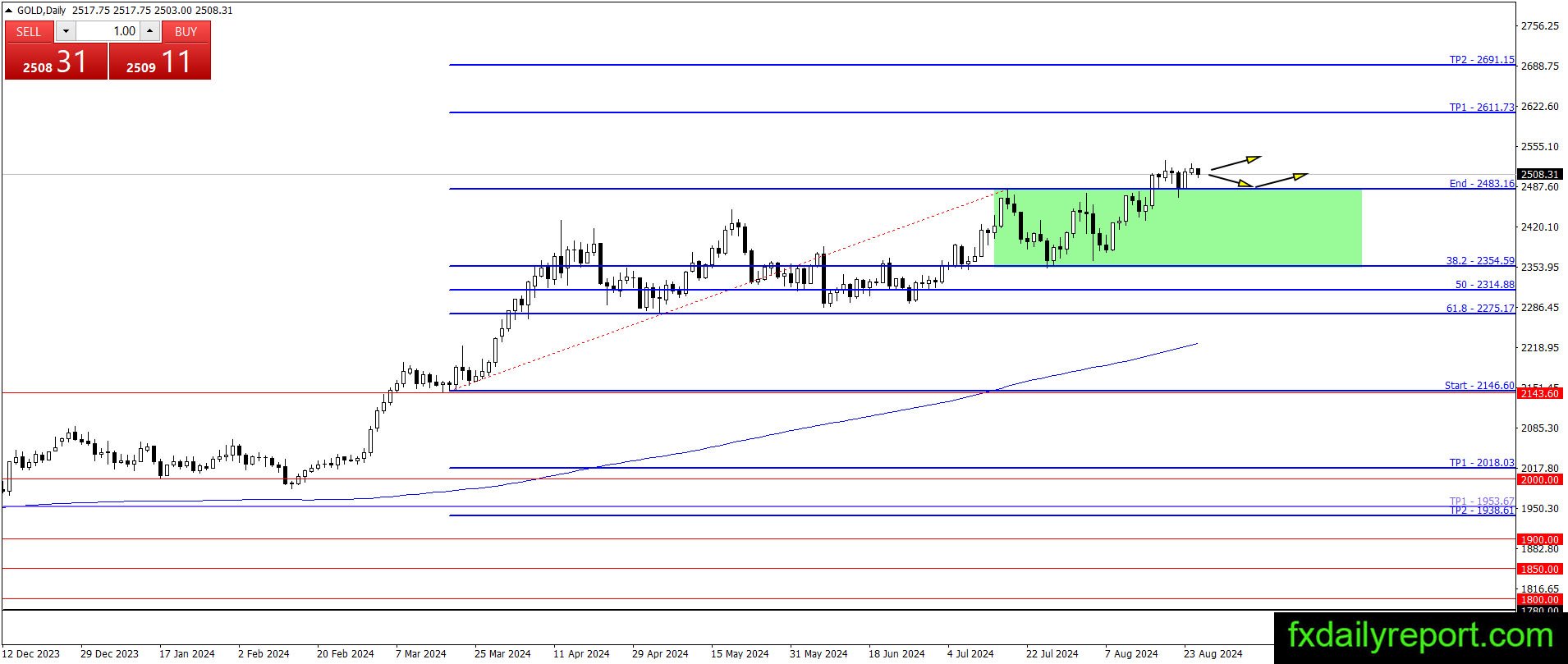Screen dimensions: 1568x664
Task: Collapse the one-click trading panel triangle
Action: [9, 11]
